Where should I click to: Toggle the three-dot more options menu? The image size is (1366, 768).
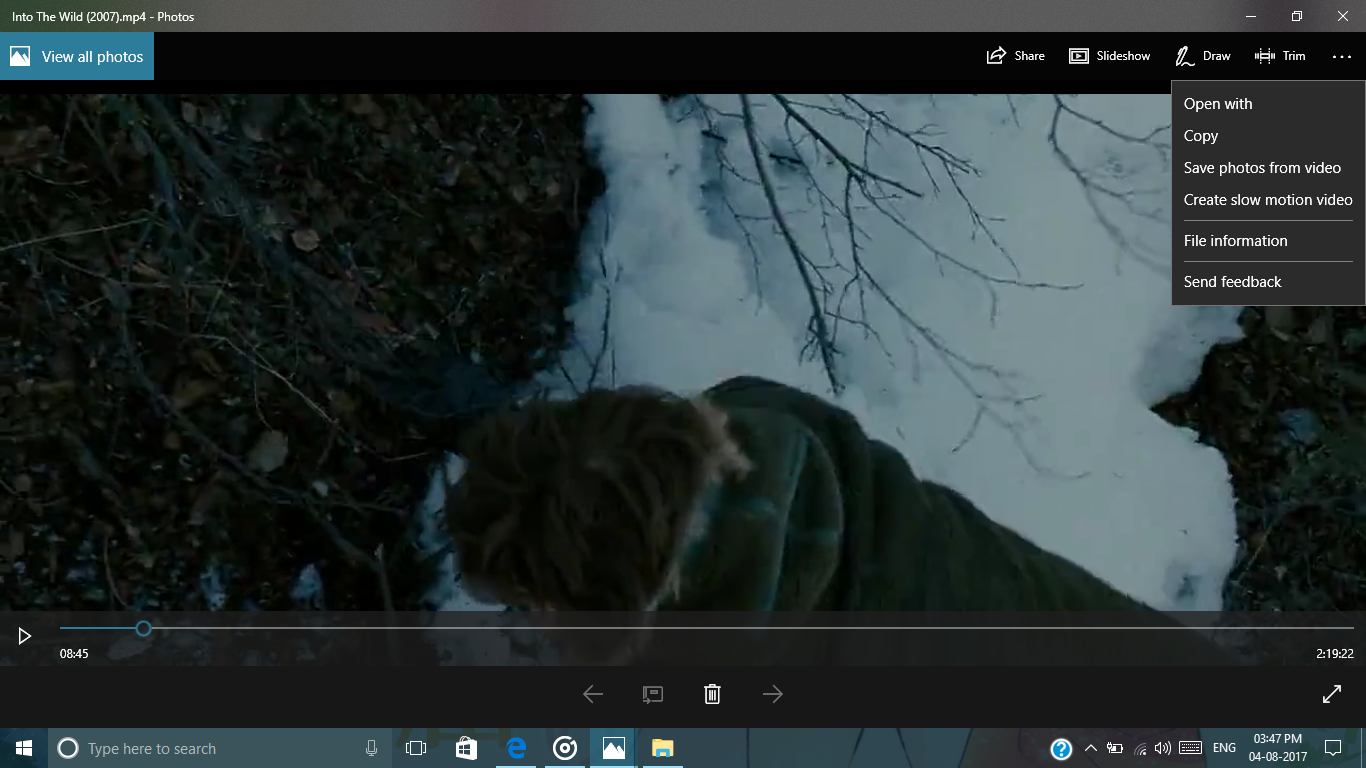1342,56
